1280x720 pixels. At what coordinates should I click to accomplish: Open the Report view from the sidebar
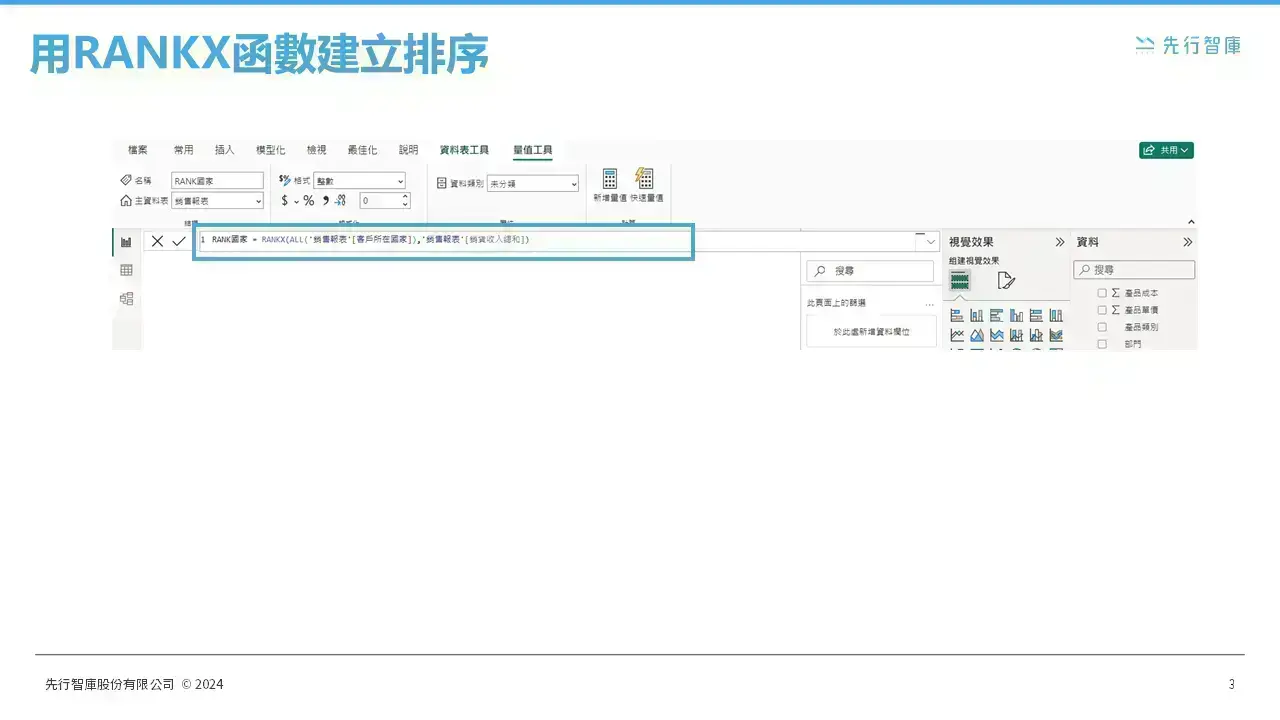coord(126,242)
